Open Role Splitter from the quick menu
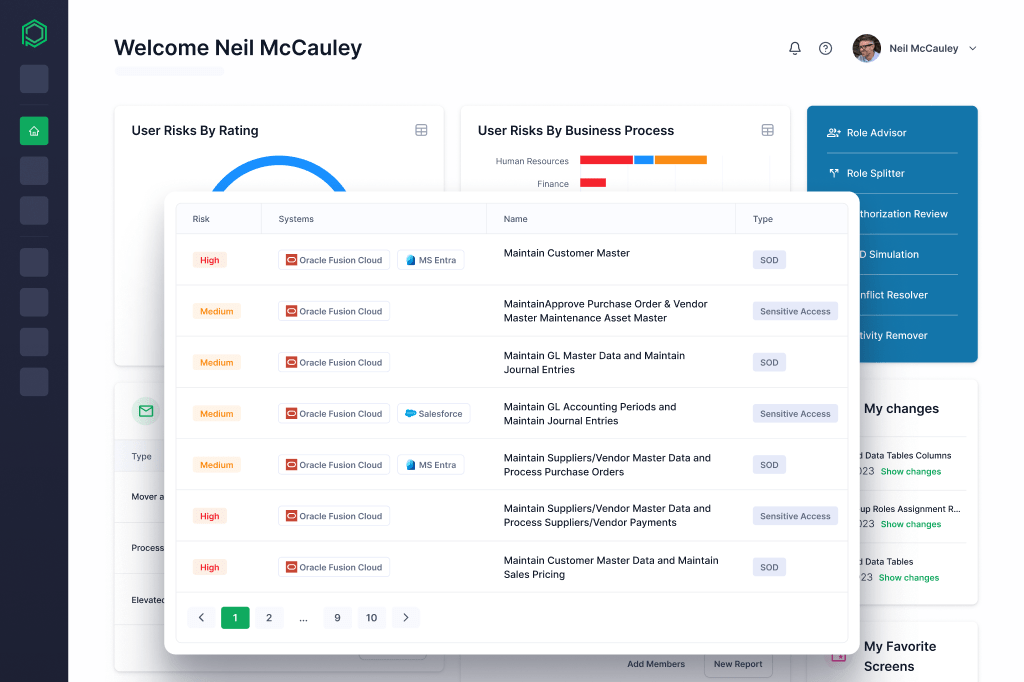The width and height of the screenshot is (1024, 682). click(875, 173)
